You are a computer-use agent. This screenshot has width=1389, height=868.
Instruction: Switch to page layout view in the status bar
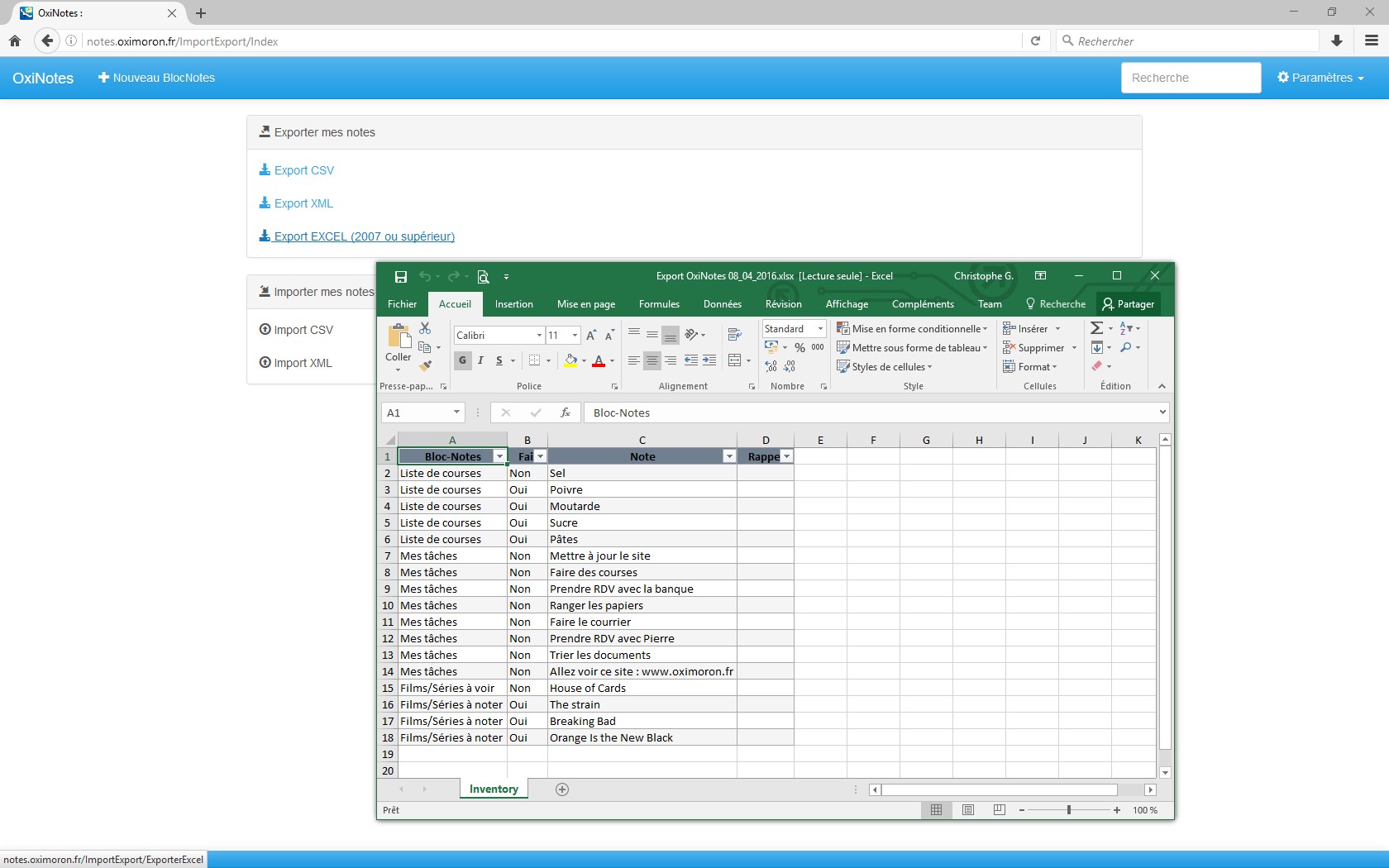click(x=967, y=810)
